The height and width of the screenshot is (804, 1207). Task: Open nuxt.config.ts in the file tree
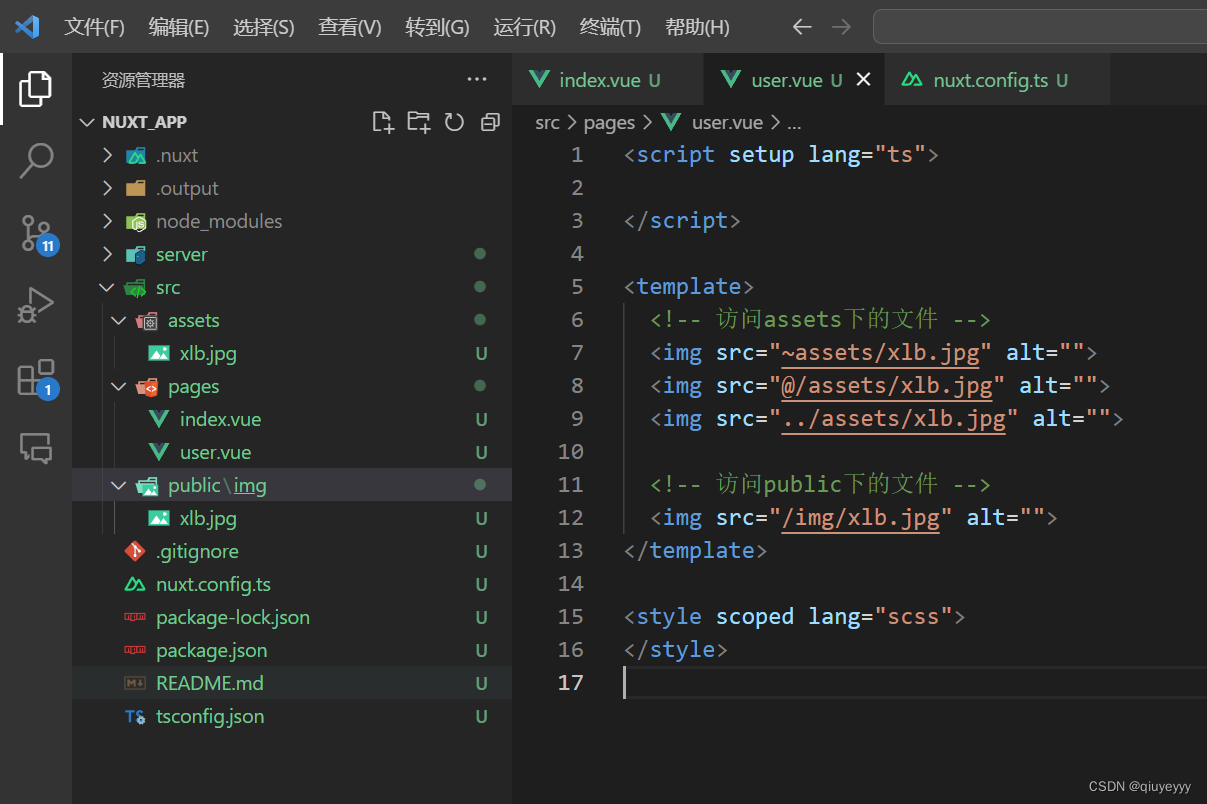(x=213, y=584)
